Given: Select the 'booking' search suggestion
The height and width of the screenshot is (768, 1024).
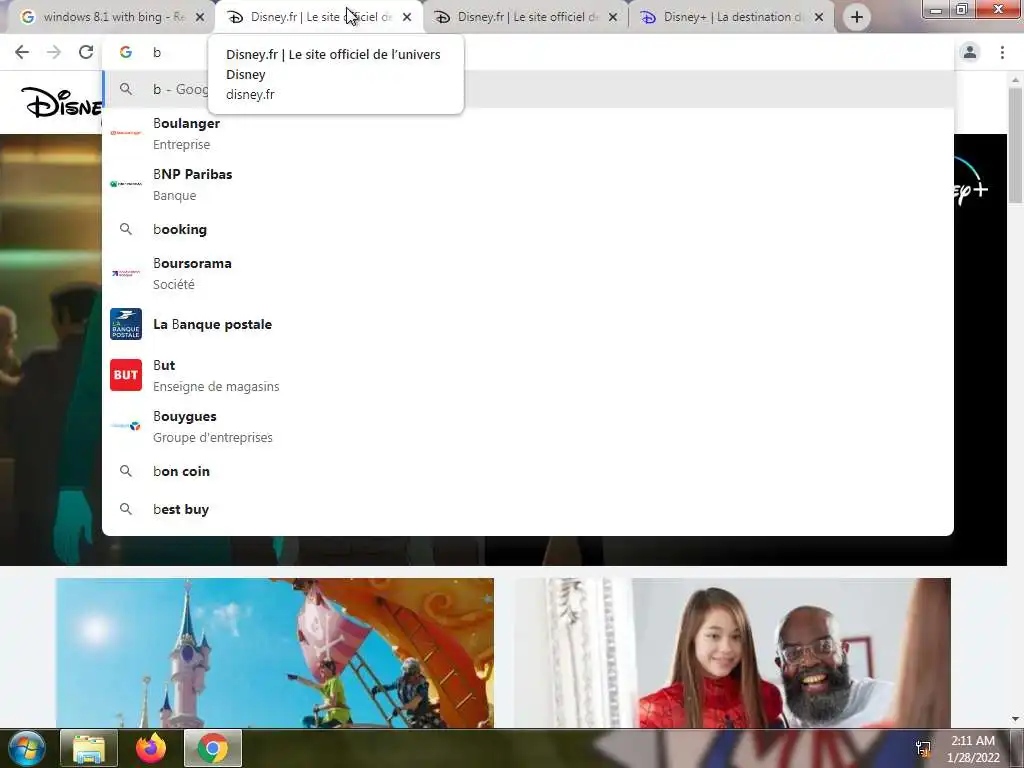Looking at the screenshot, I should pyautogui.click(x=528, y=229).
